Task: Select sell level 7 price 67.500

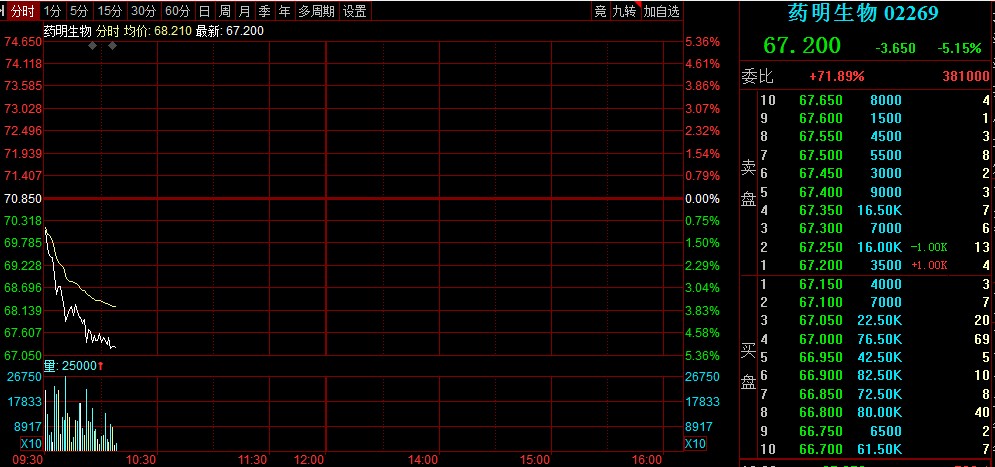Action: coord(820,155)
